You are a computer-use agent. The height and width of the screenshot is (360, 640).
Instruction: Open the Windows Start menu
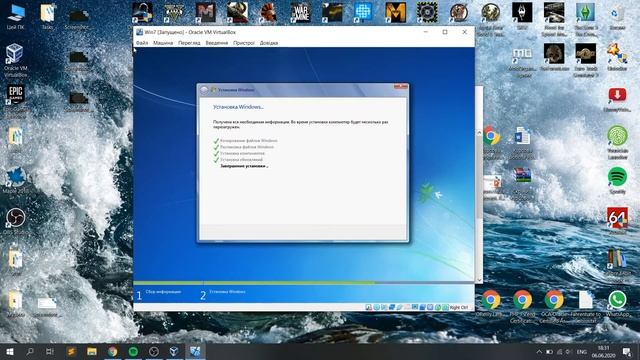click(10, 351)
